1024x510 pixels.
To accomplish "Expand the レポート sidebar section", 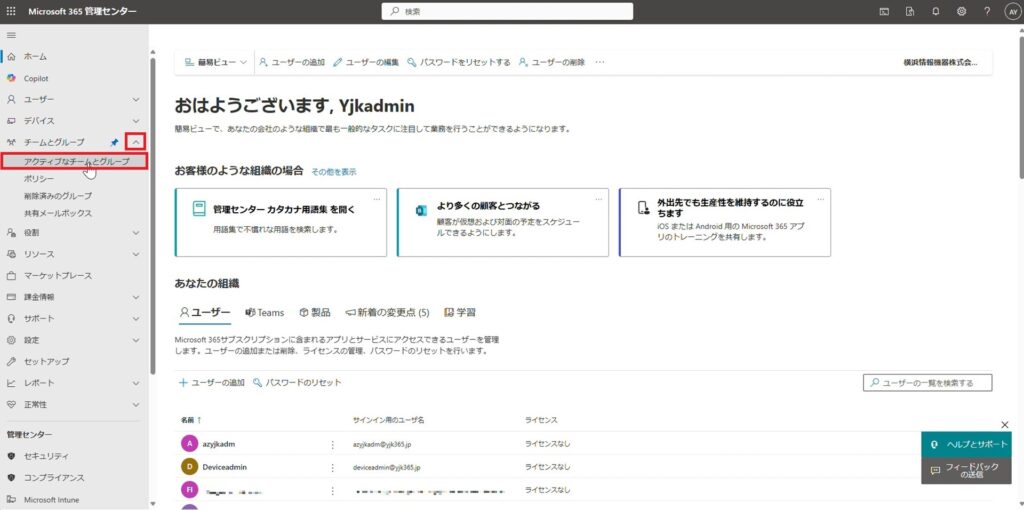I will click(136, 383).
